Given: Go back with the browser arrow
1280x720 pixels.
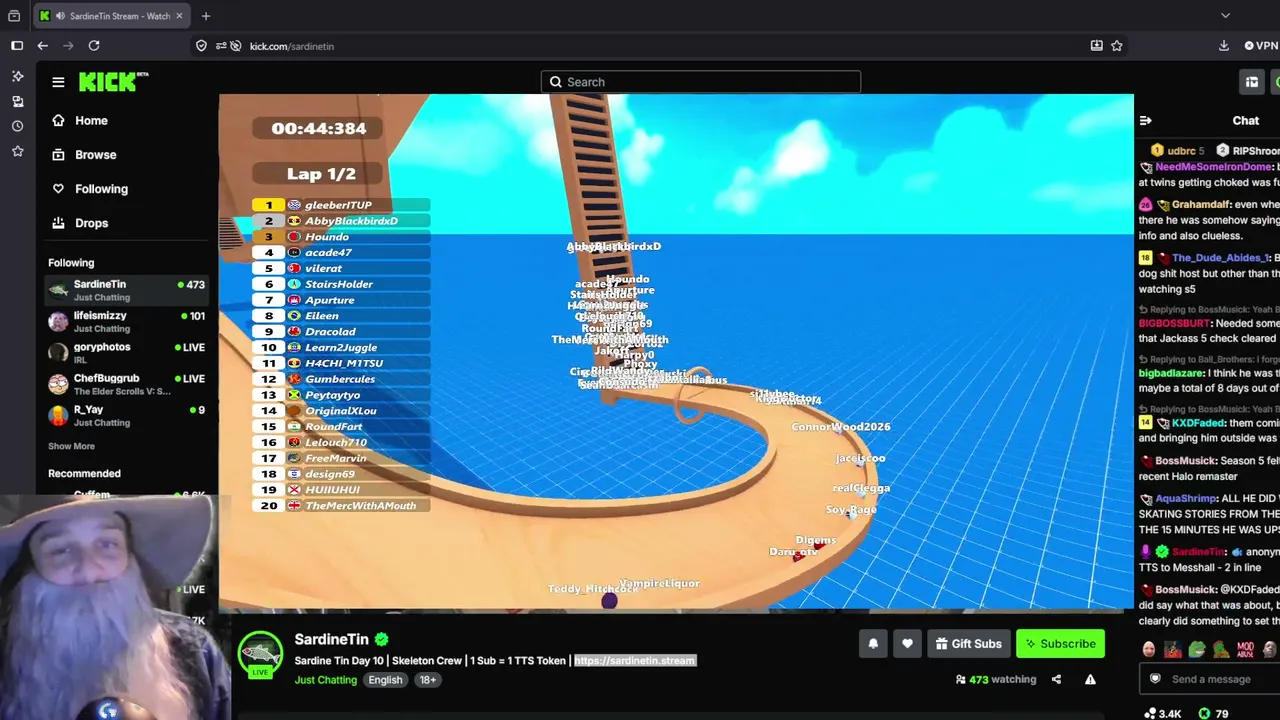Looking at the screenshot, I should pyautogui.click(x=42, y=46).
